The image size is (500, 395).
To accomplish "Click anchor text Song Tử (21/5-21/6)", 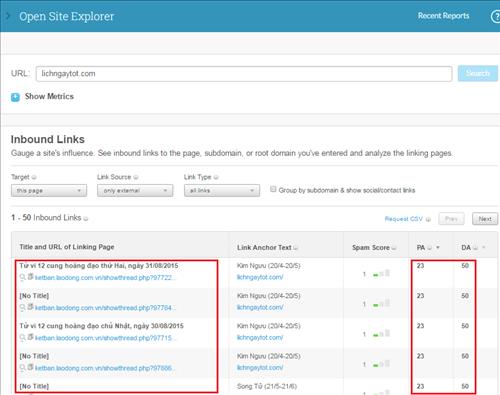I will pos(267,386).
